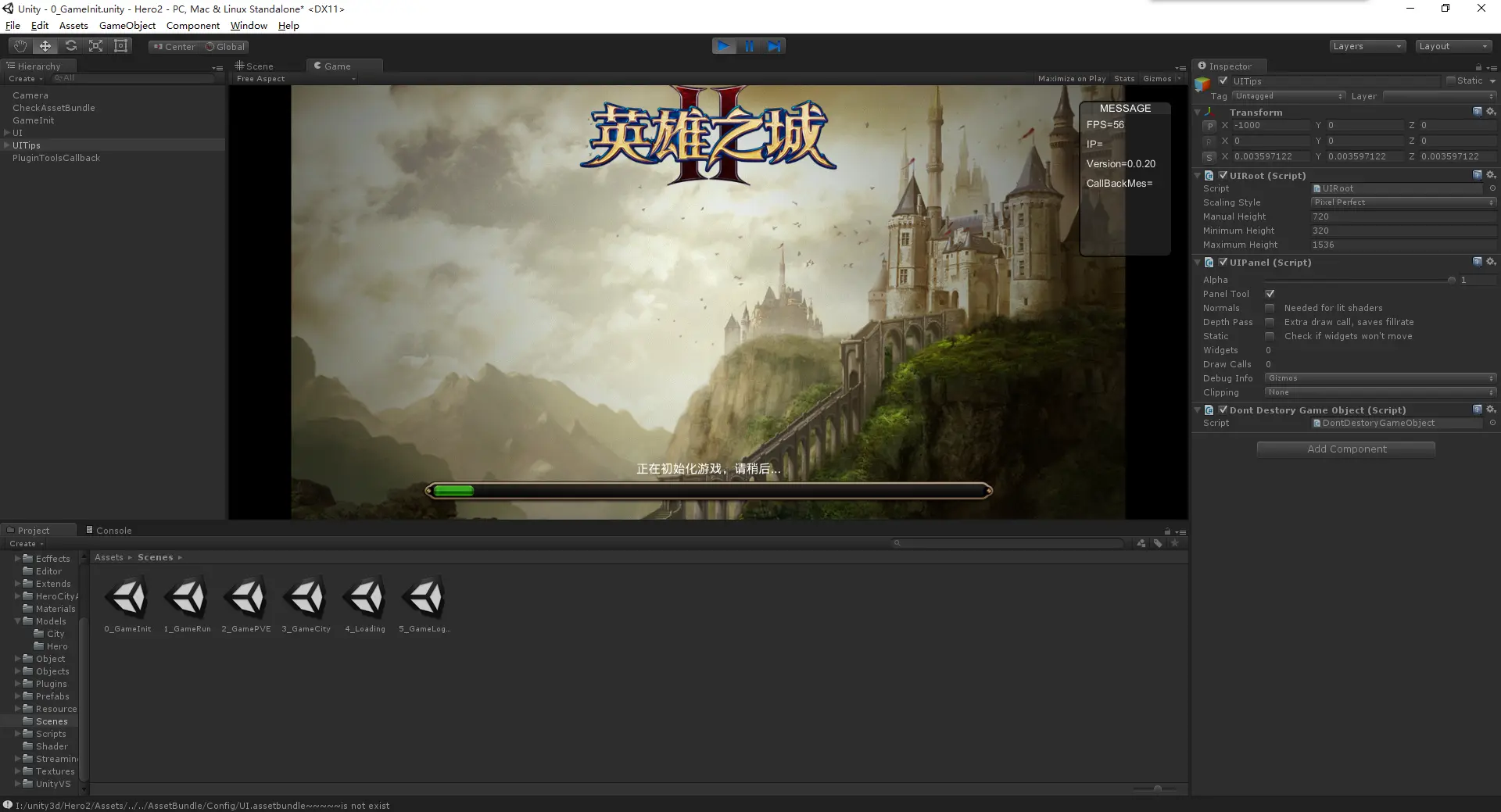Open the Hierarchy Create menu button

(x=25, y=79)
